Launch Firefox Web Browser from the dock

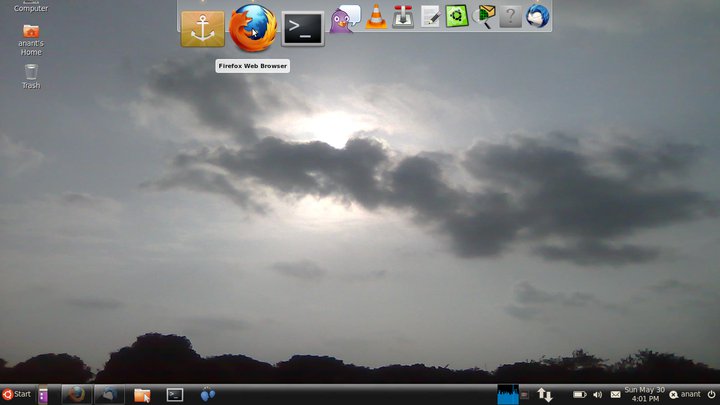point(252,27)
